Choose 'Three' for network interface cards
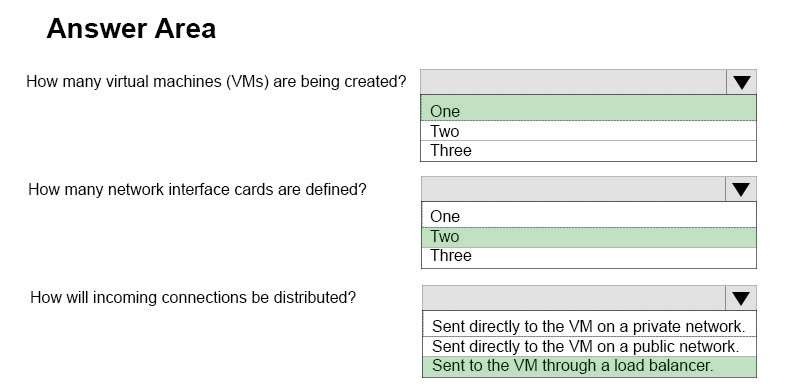 coord(588,257)
